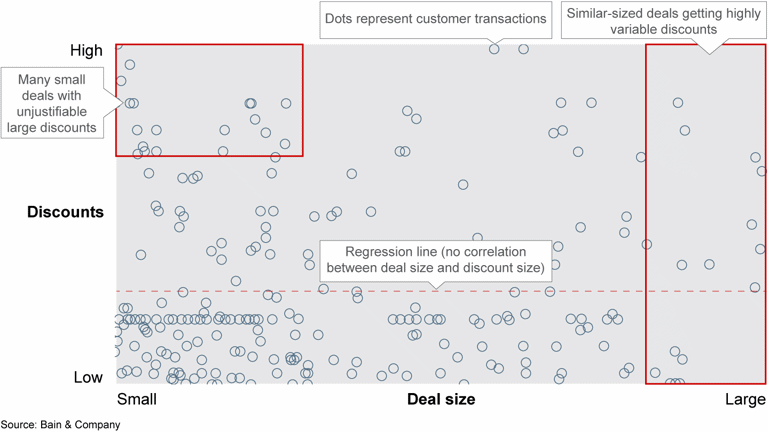The image size is (768, 432).
Task: Click the 'Regression line' annotation box
Action: (x=435, y=261)
